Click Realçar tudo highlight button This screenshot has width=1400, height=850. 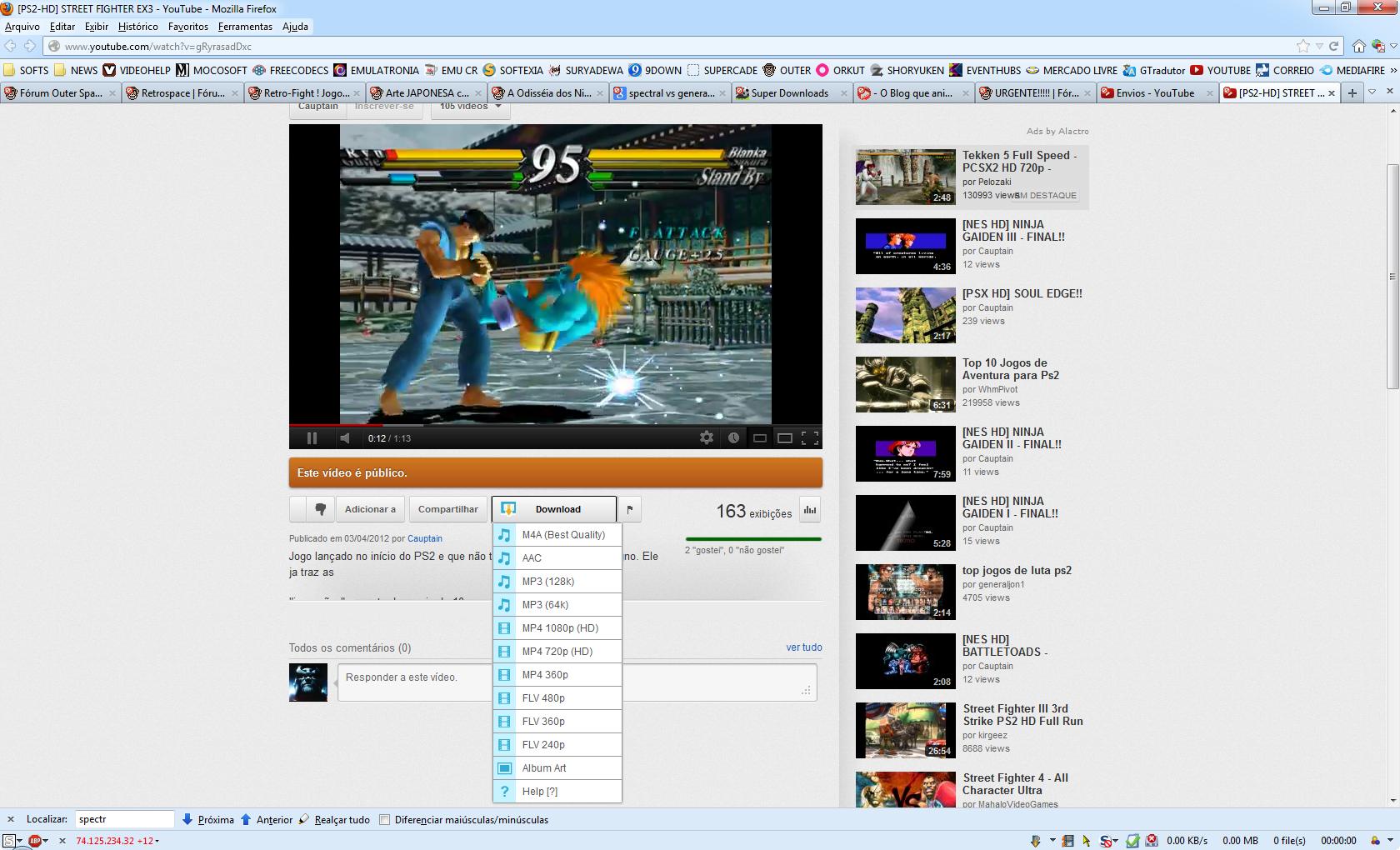[334, 820]
